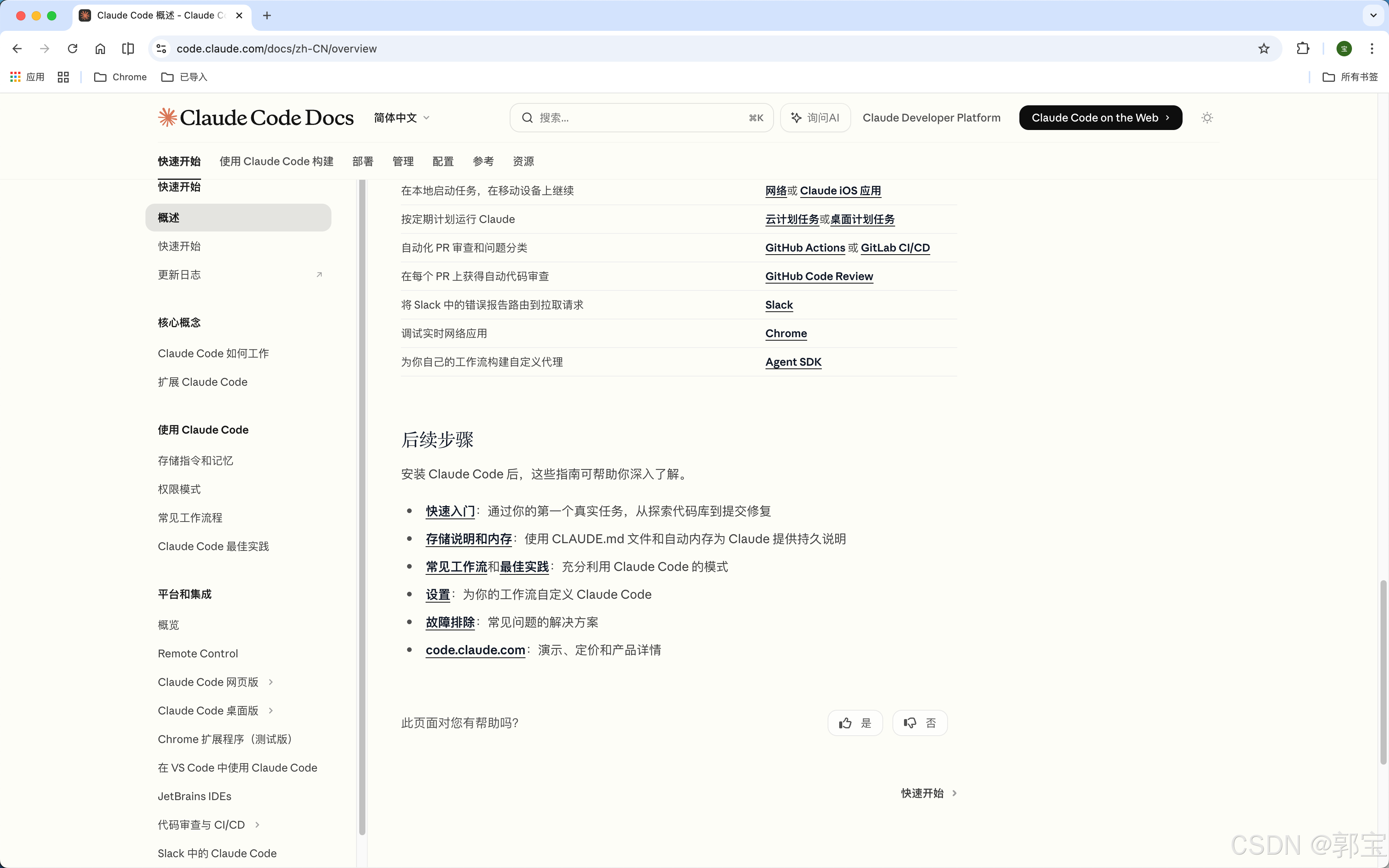Click the 询问AI sparkle button
1389x868 pixels.
coord(815,118)
